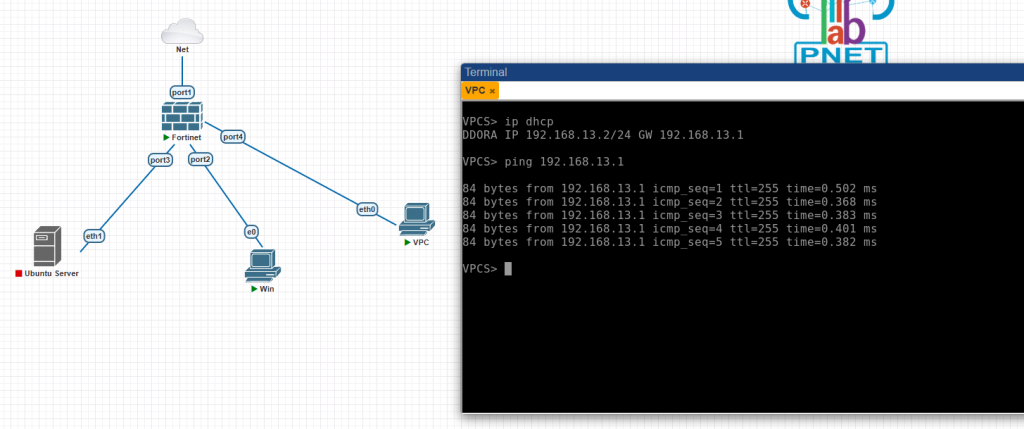Click the Net cloud icon
Viewport: 1024px width, 429px height.
(182, 32)
